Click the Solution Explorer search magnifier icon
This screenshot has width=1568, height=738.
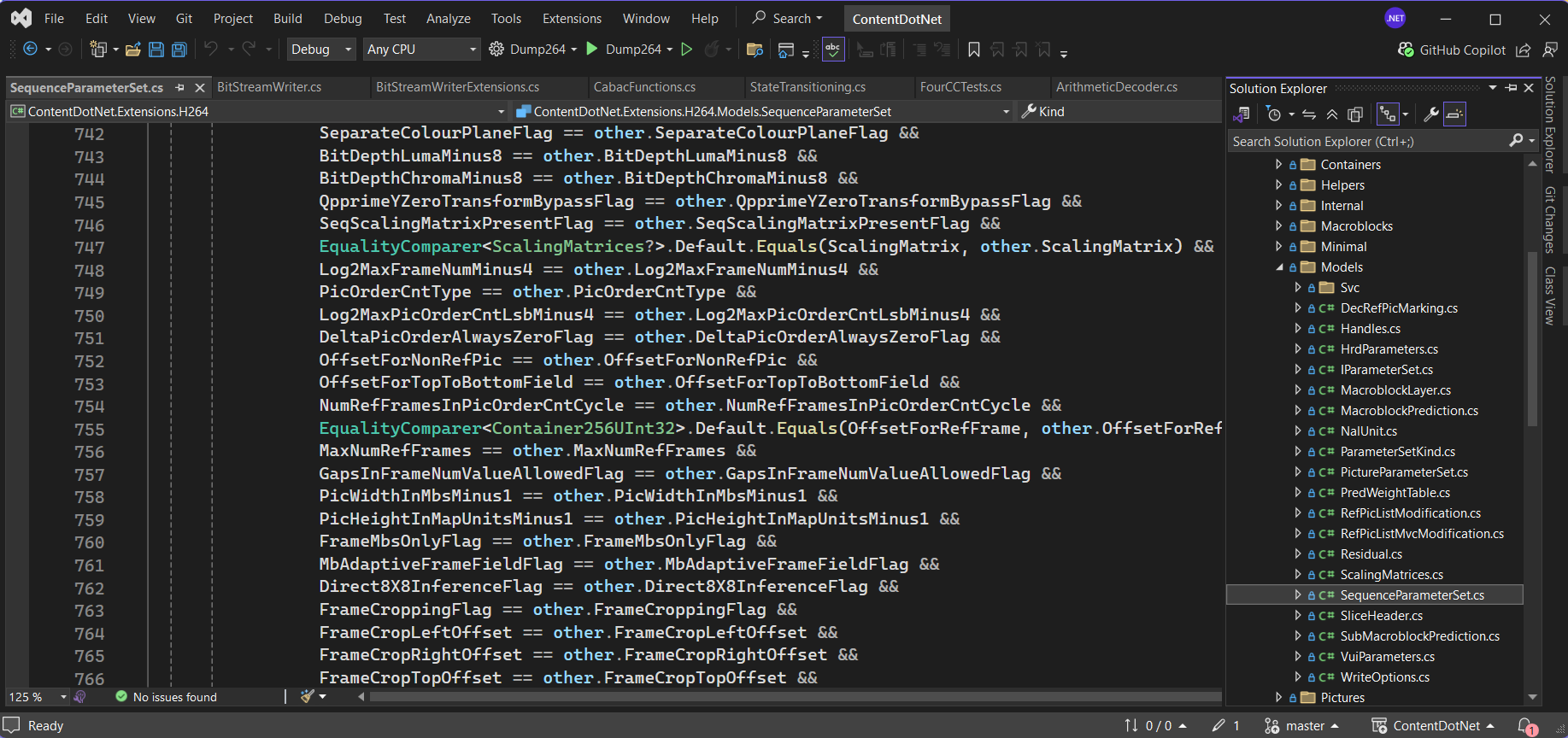(1516, 140)
